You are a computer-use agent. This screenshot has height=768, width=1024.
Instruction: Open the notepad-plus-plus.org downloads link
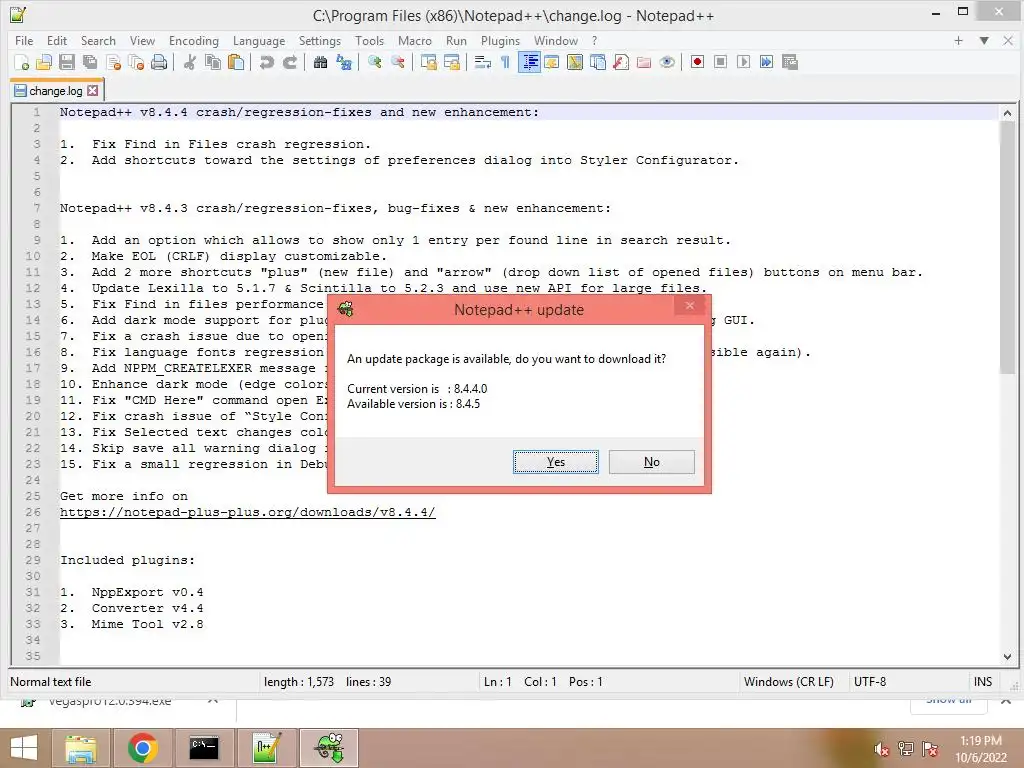(x=248, y=512)
